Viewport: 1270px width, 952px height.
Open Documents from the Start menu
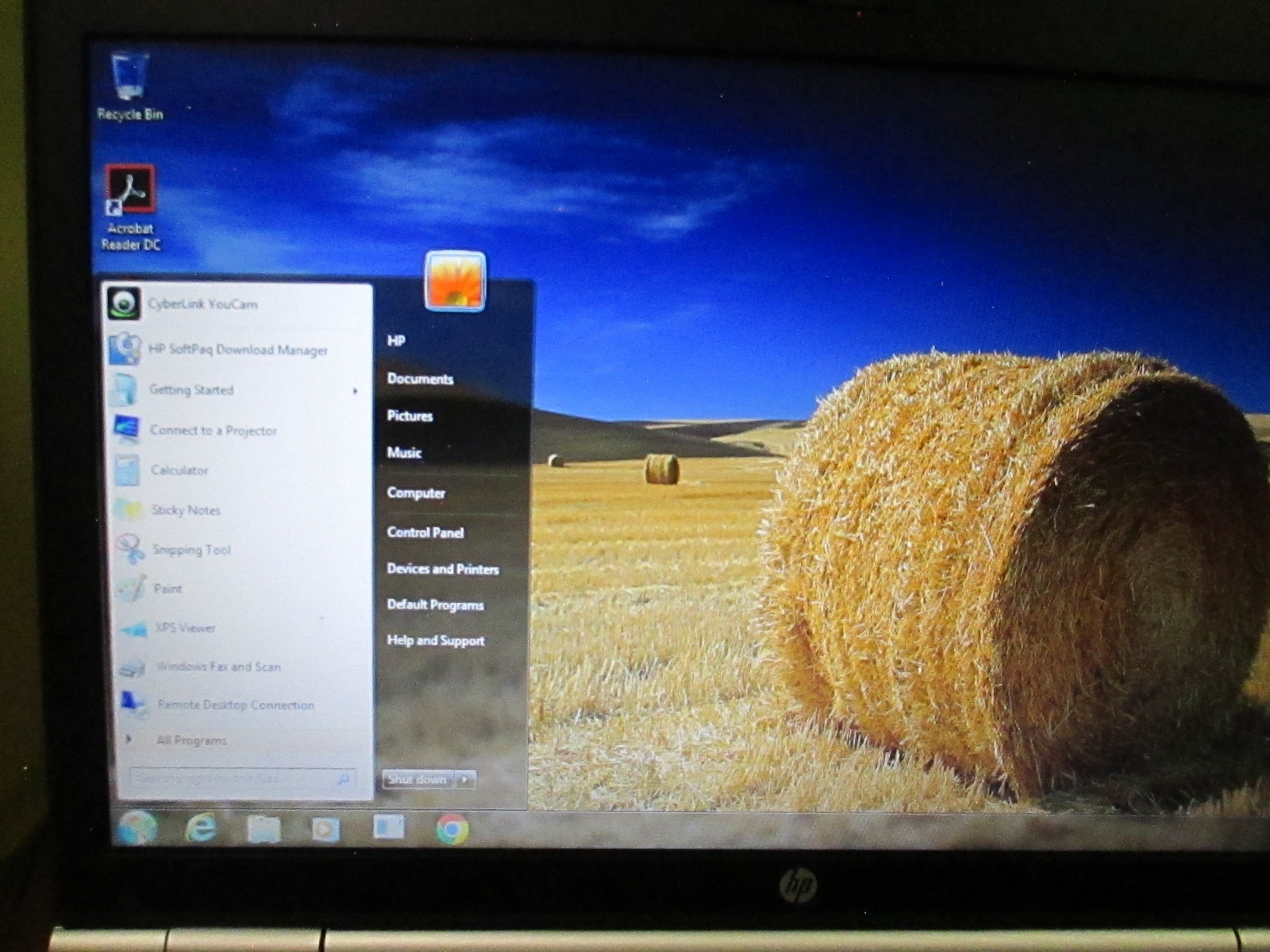click(420, 378)
